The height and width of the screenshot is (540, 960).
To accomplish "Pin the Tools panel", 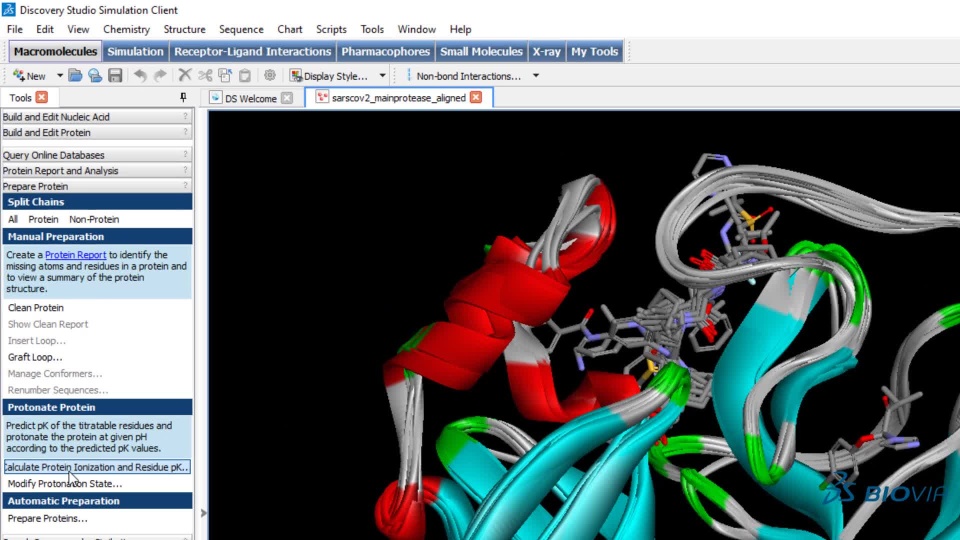I will (183, 97).
